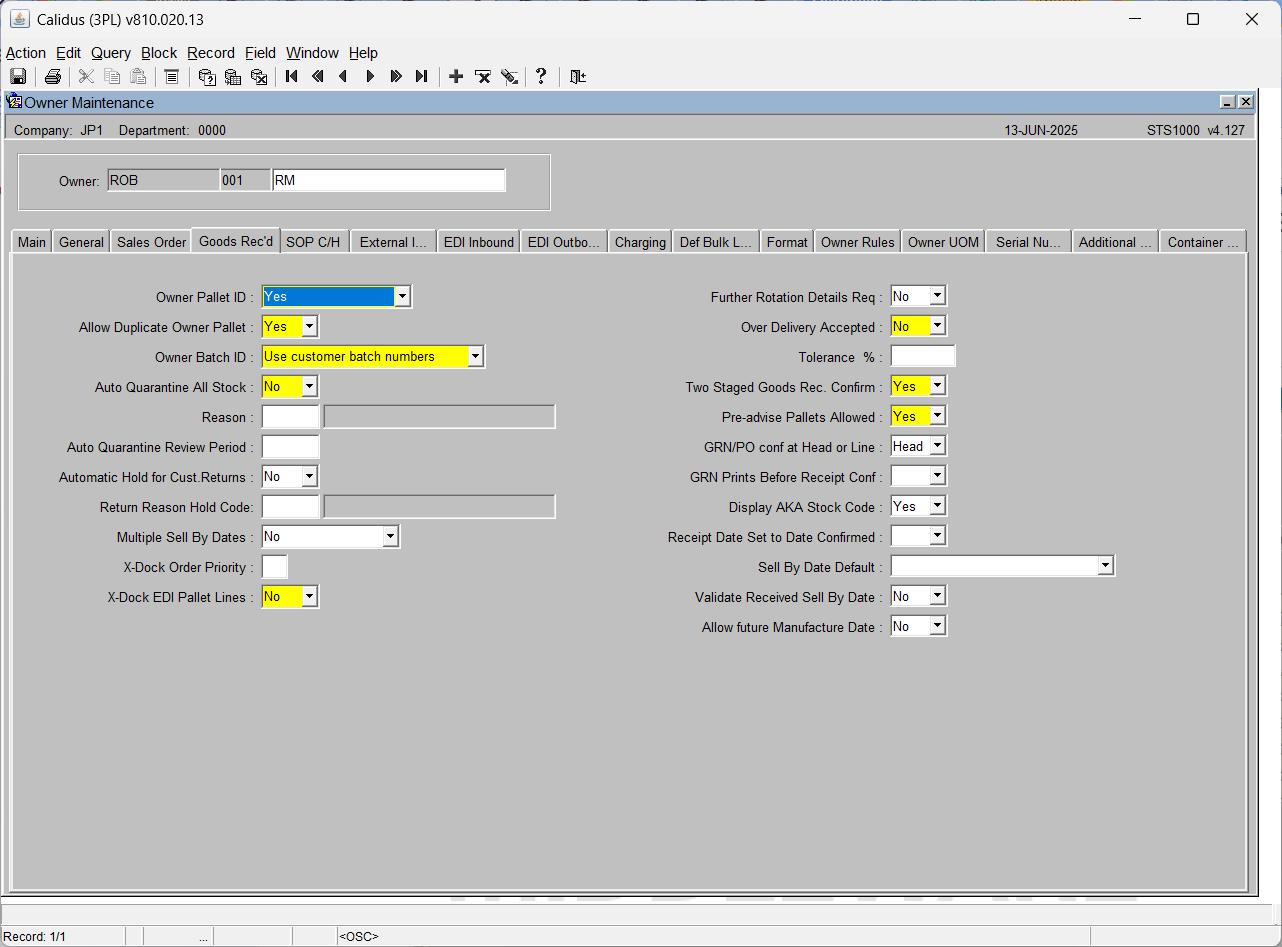Viewport: 1282px width, 947px height.
Task: Click the Tolerance % input field
Action: pos(923,357)
